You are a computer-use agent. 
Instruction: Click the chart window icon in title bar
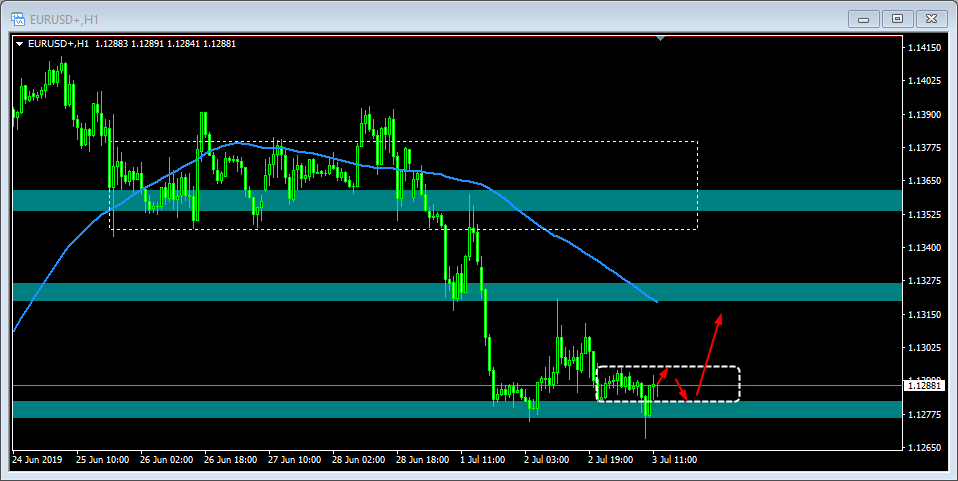click(18, 17)
